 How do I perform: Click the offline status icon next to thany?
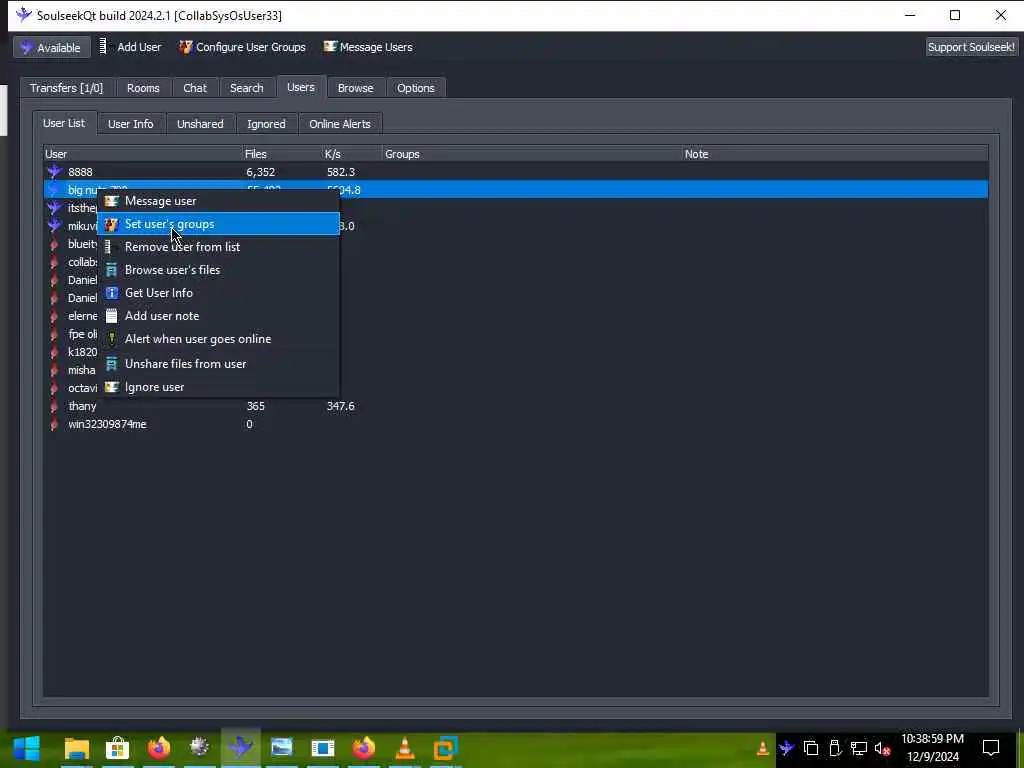pyautogui.click(x=54, y=406)
